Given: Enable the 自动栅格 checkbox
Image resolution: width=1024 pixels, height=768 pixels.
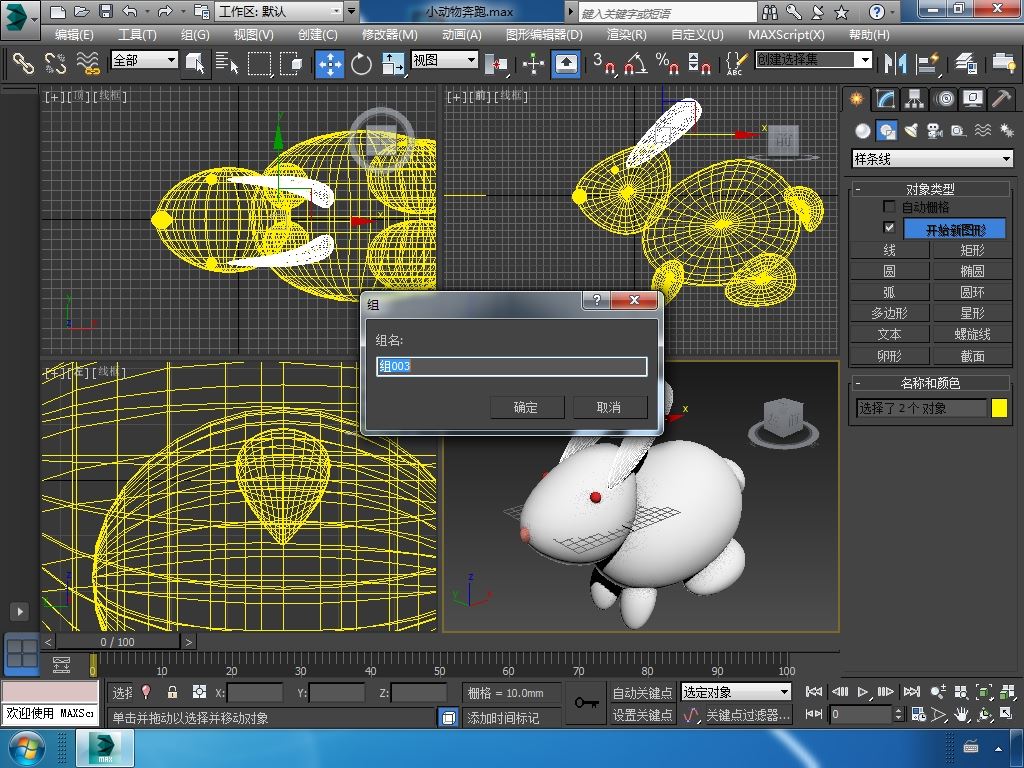Looking at the screenshot, I should [889, 206].
